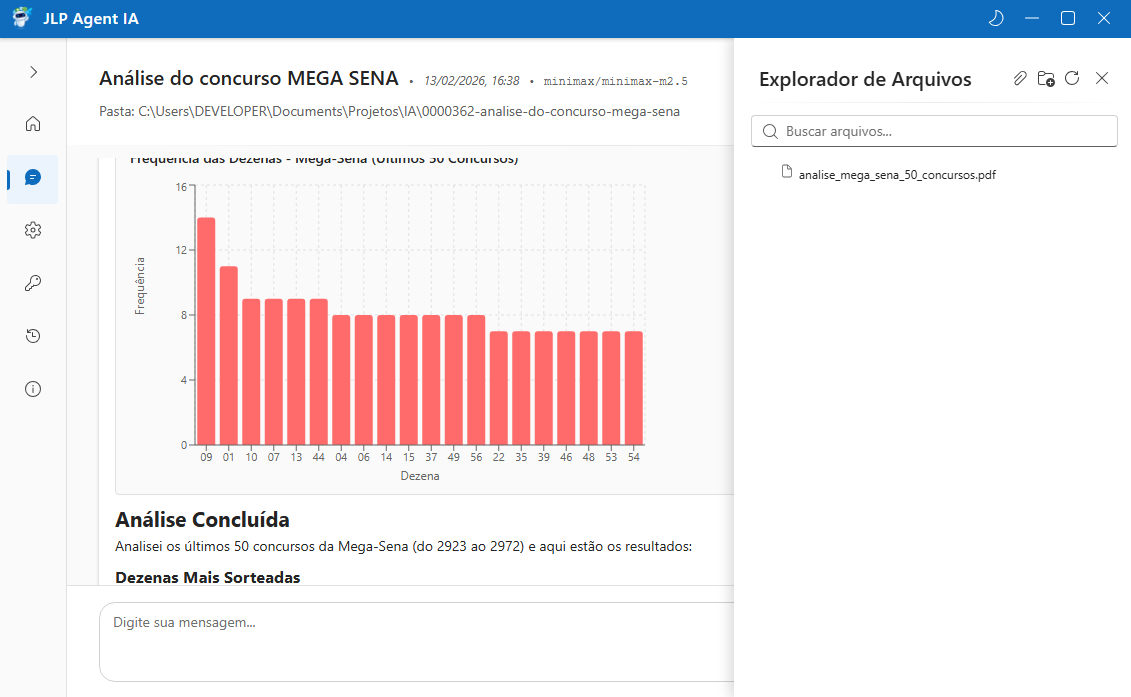Refresh the file explorer list
Screen dimensions: 1131x697
(1072, 78)
